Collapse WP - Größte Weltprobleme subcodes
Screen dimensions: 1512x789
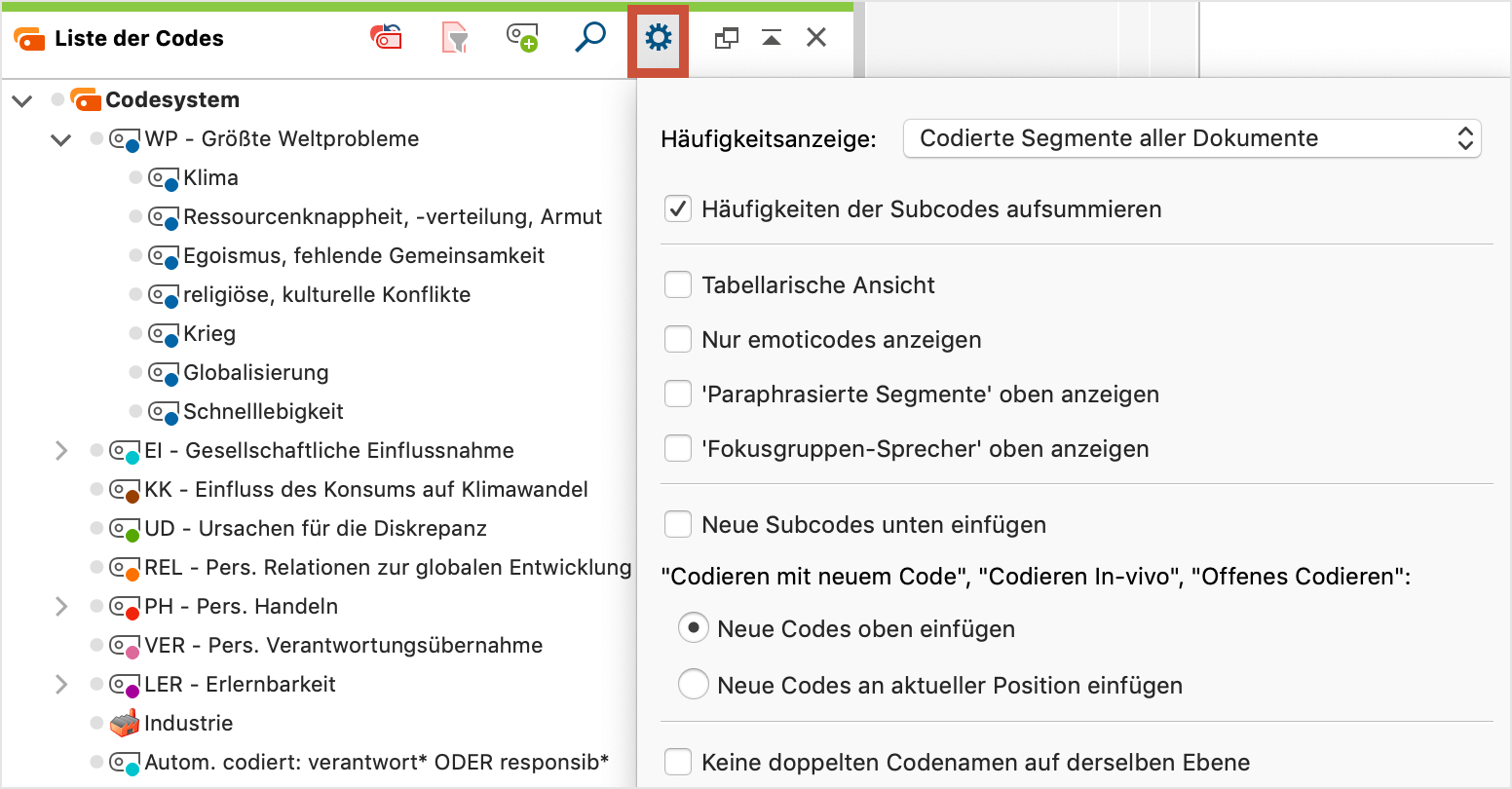pyautogui.click(x=61, y=139)
